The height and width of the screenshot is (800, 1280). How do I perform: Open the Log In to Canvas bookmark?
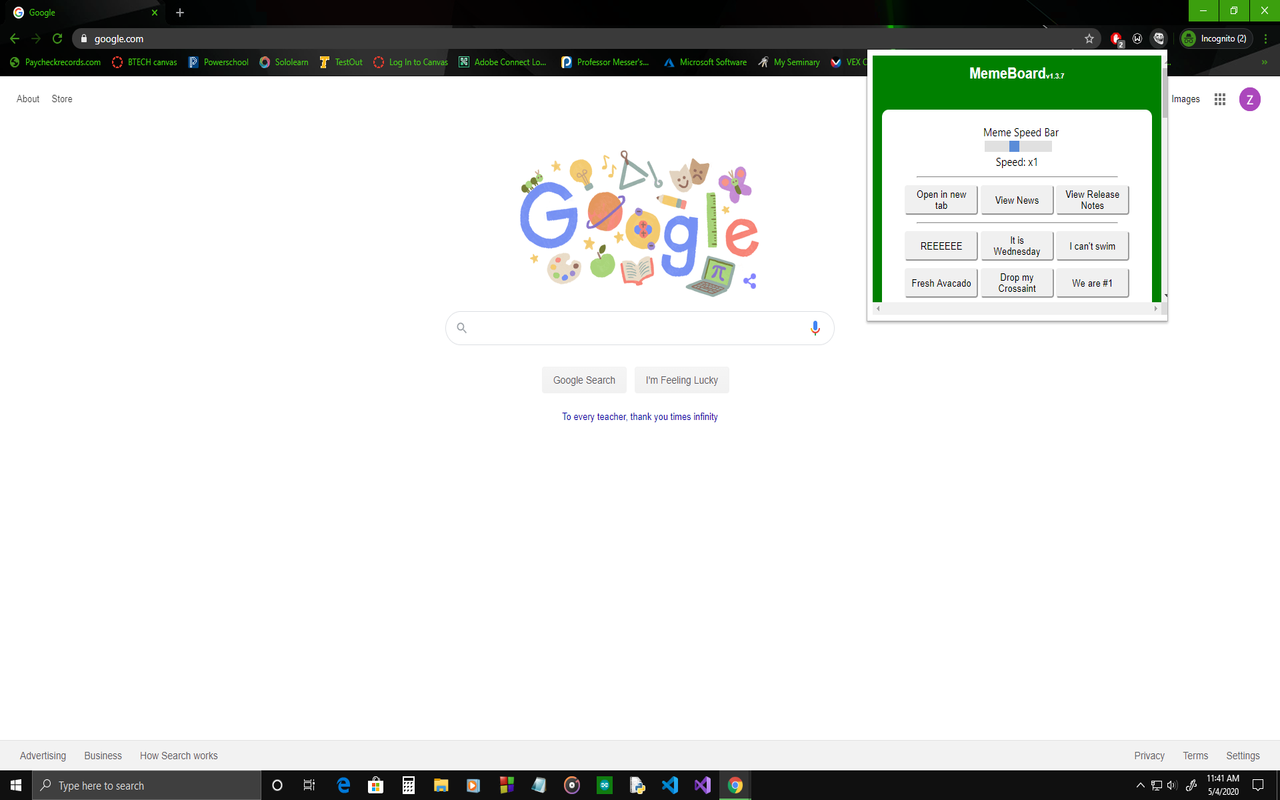click(x=411, y=62)
